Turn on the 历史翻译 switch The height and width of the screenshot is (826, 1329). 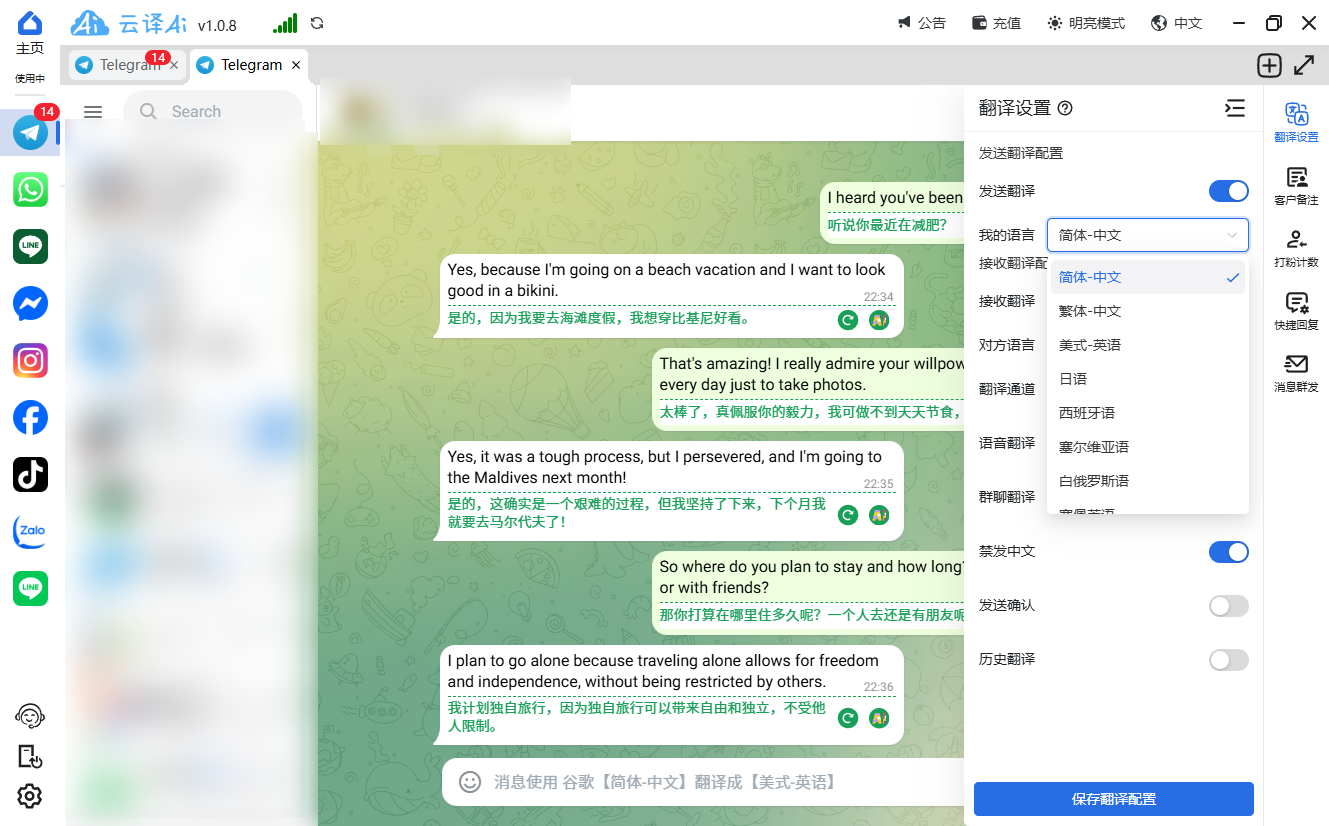pos(1228,660)
